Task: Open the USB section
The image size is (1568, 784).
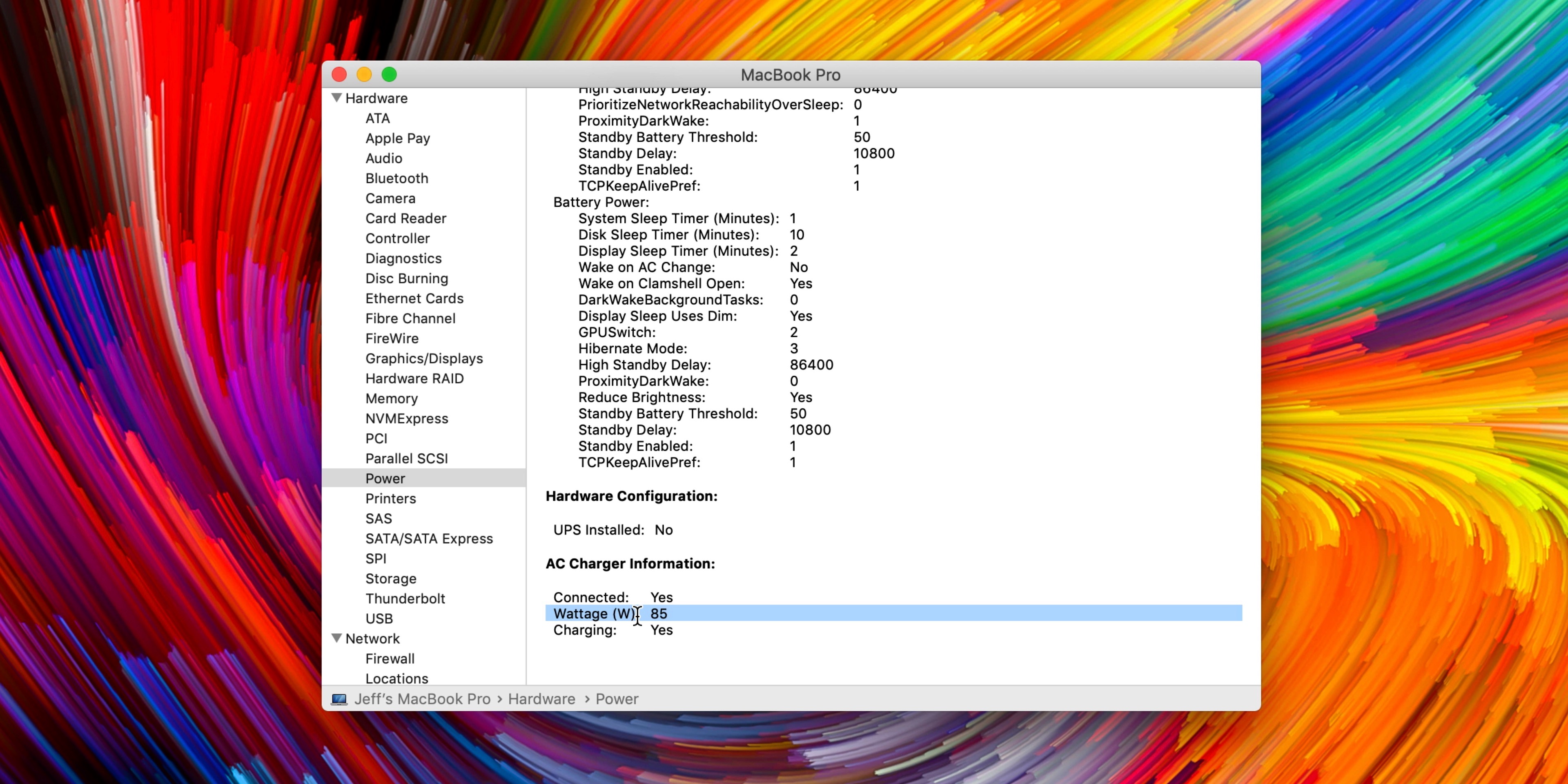Action: [x=379, y=619]
